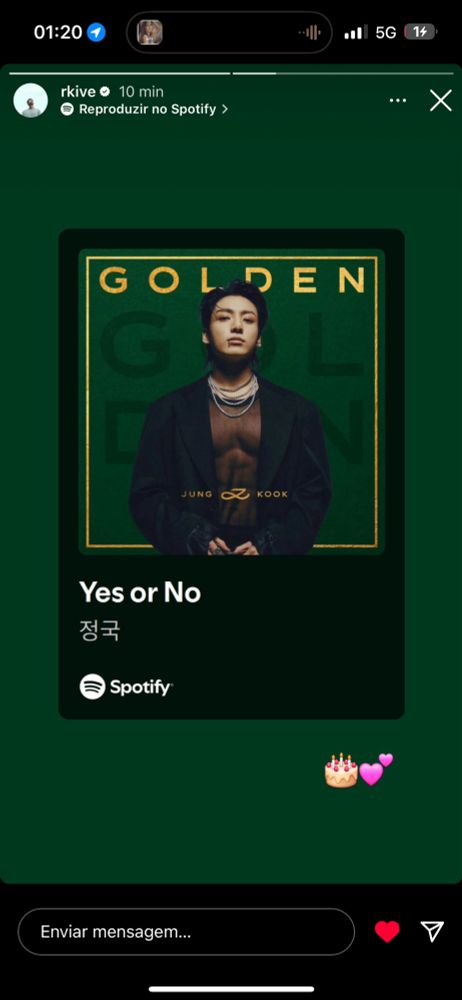Tap the small Spotify icon beside Reproduzir
The width and height of the screenshot is (462, 1000).
(67, 109)
